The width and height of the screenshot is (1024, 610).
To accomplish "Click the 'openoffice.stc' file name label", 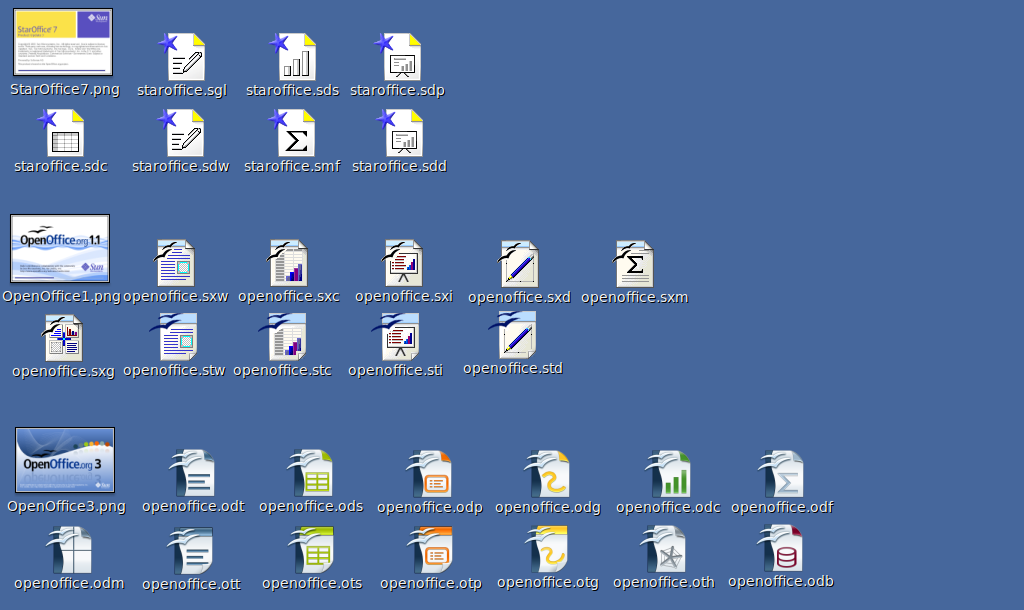I will (283, 370).
